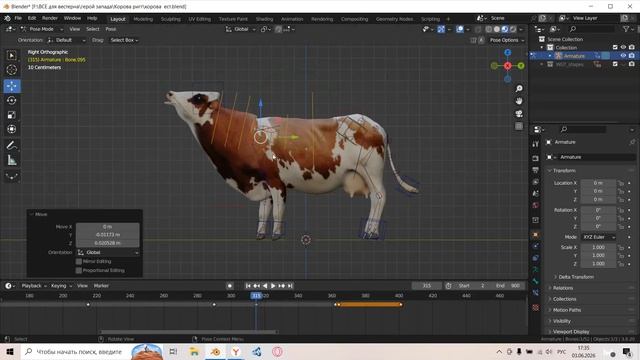Play the animation forward
This screenshot has height=360, width=640.
(273, 286)
